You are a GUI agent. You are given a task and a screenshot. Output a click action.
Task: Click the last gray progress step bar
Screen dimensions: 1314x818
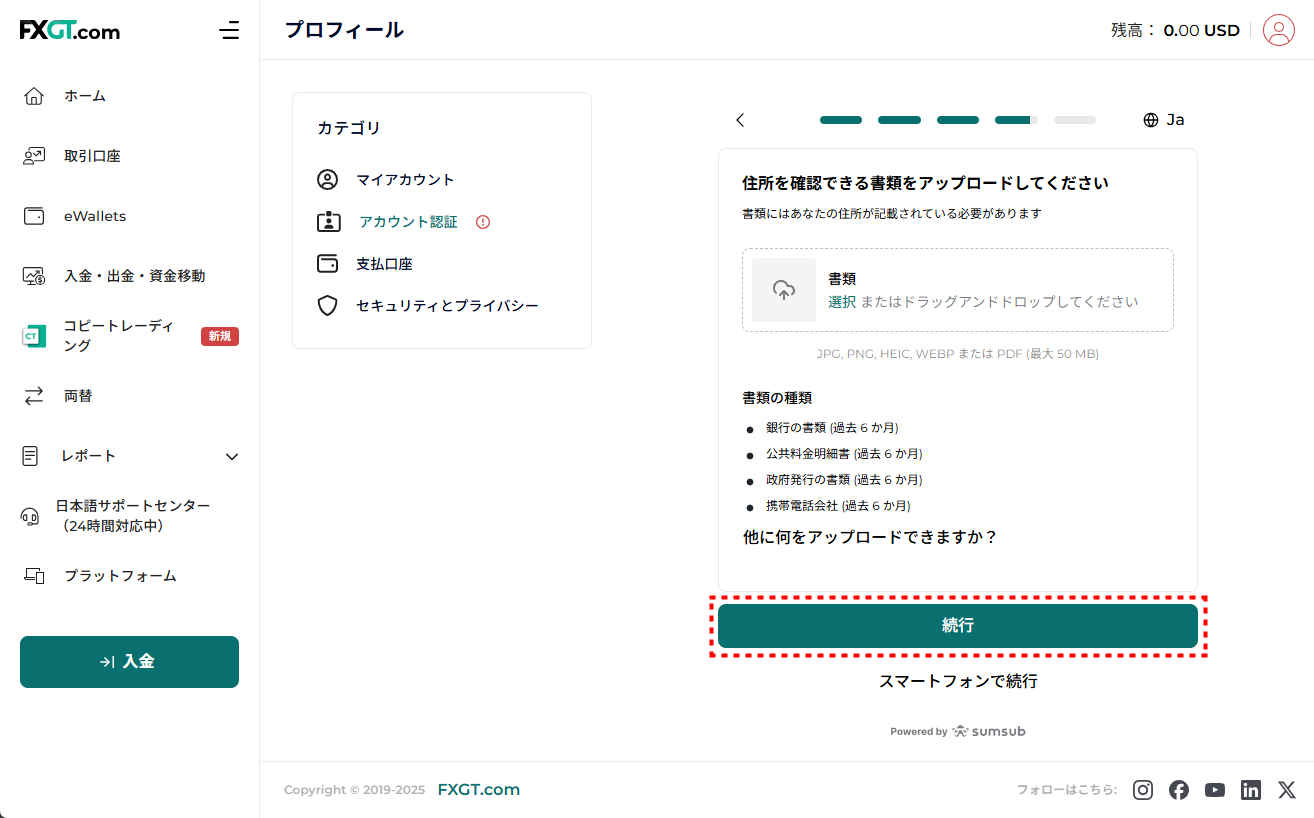coord(1074,120)
